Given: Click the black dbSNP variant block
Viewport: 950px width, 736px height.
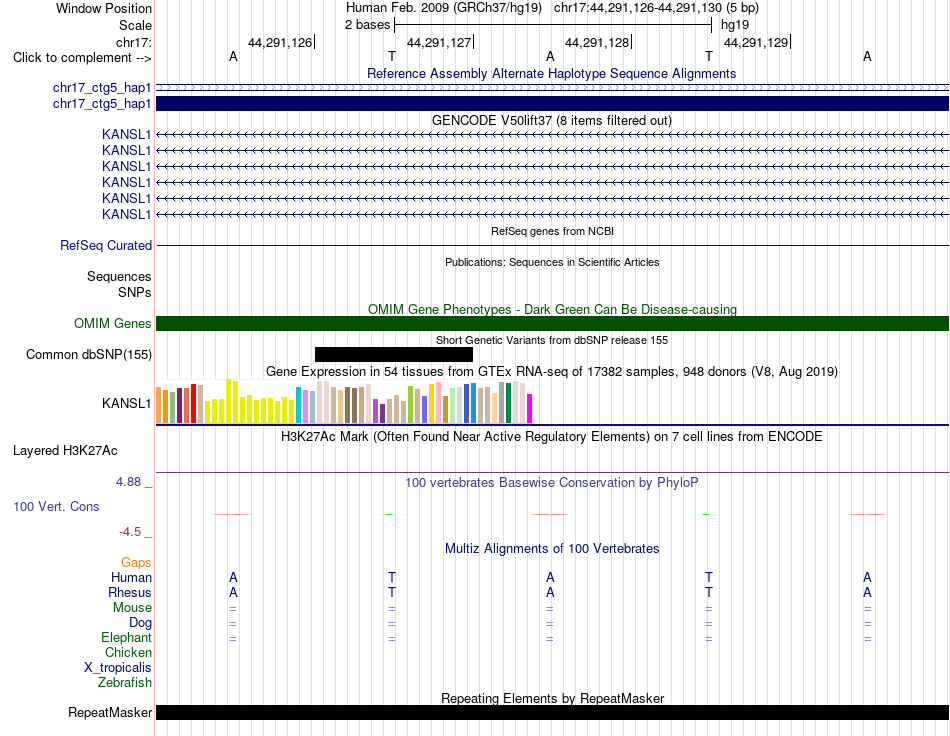Looking at the screenshot, I should pyautogui.click(x=394, y=354).
